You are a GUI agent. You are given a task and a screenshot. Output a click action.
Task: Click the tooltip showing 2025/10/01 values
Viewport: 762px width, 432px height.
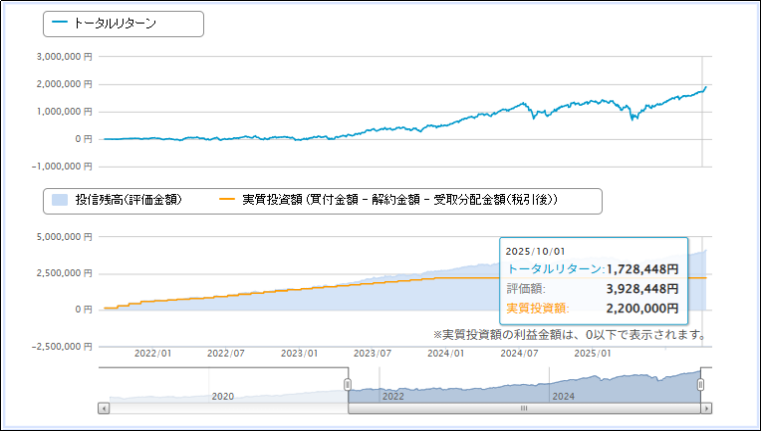click(593, 280)
